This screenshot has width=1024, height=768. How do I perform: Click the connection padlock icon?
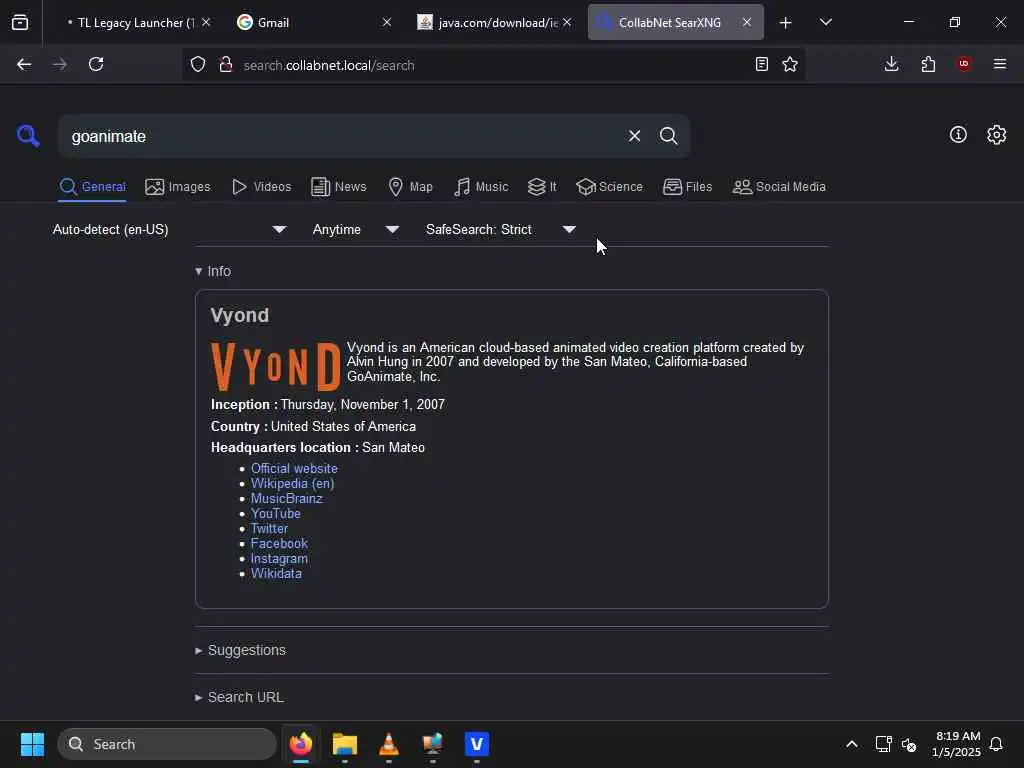(226, 64)
